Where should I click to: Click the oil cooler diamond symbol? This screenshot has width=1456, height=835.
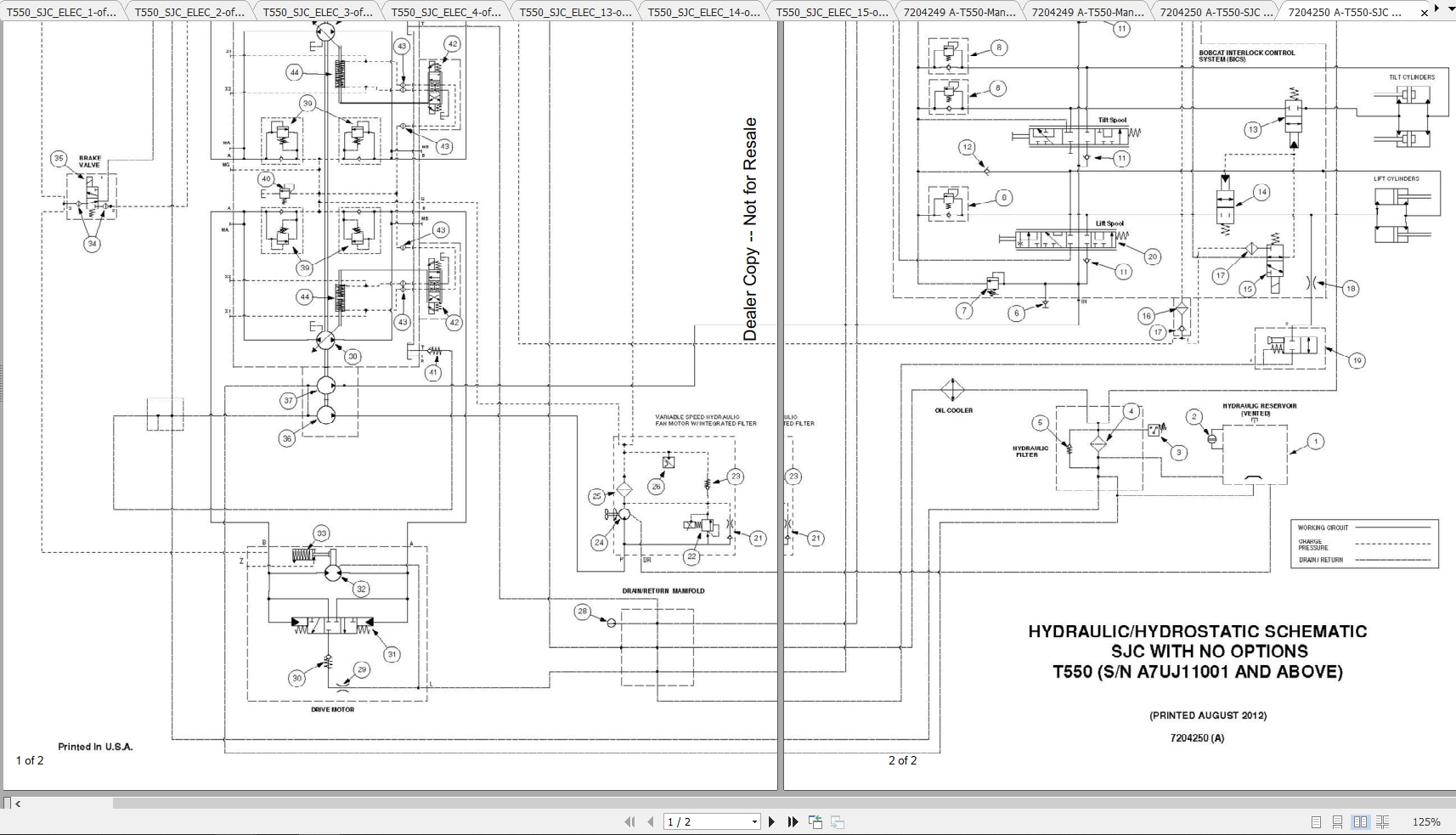tap(953, 390)
